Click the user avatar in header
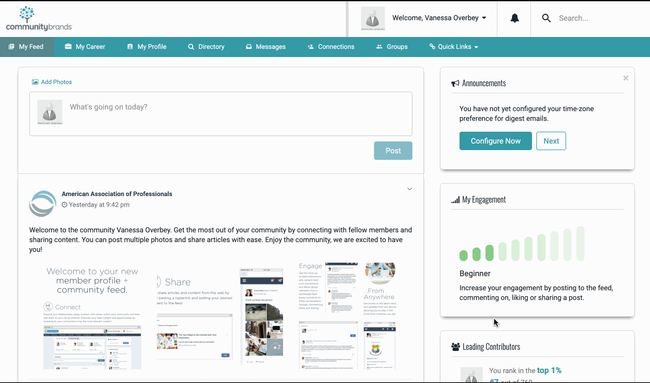This screenshot has height=383, width=650. 373,18
